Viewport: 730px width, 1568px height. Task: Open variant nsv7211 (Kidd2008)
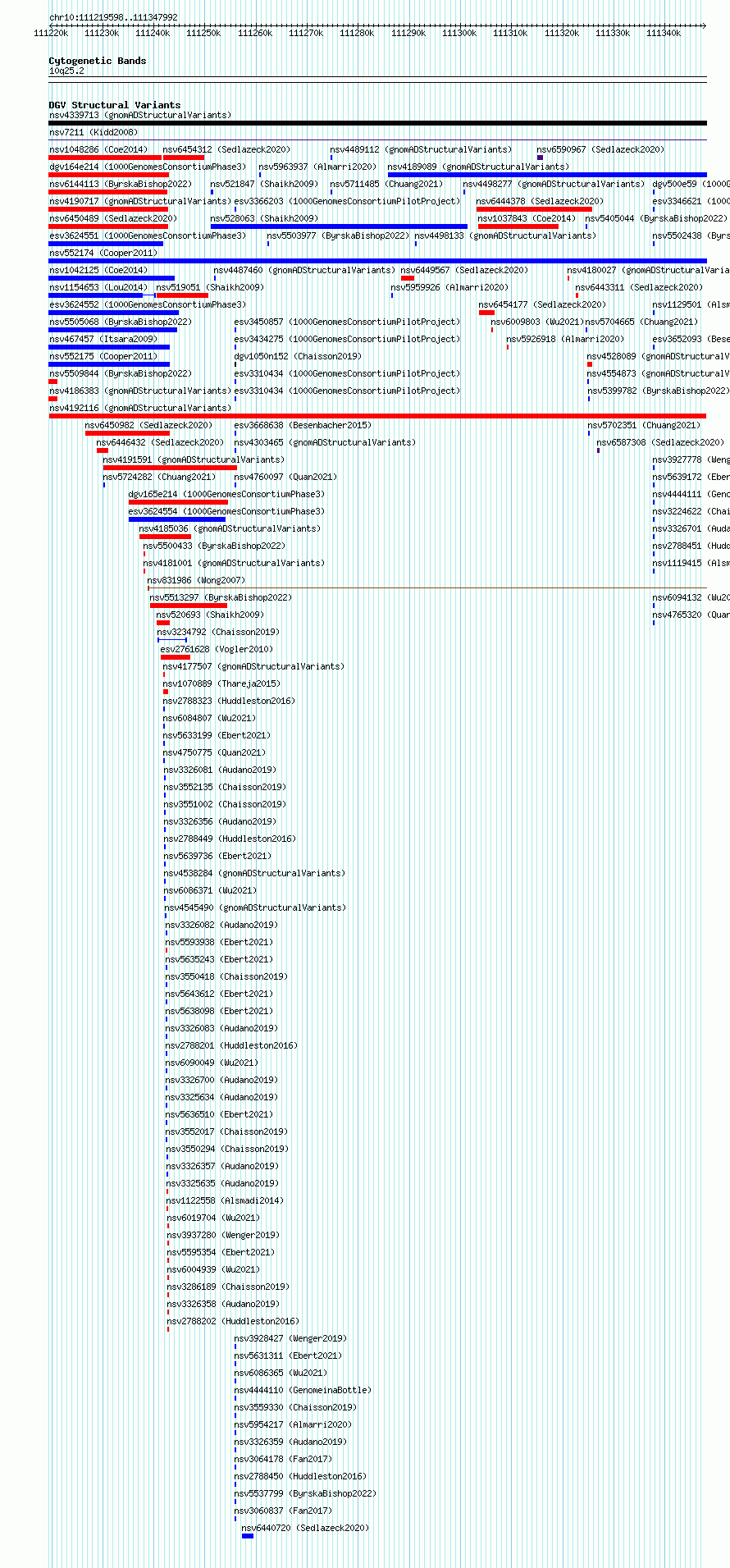click(x=94, y=132)
